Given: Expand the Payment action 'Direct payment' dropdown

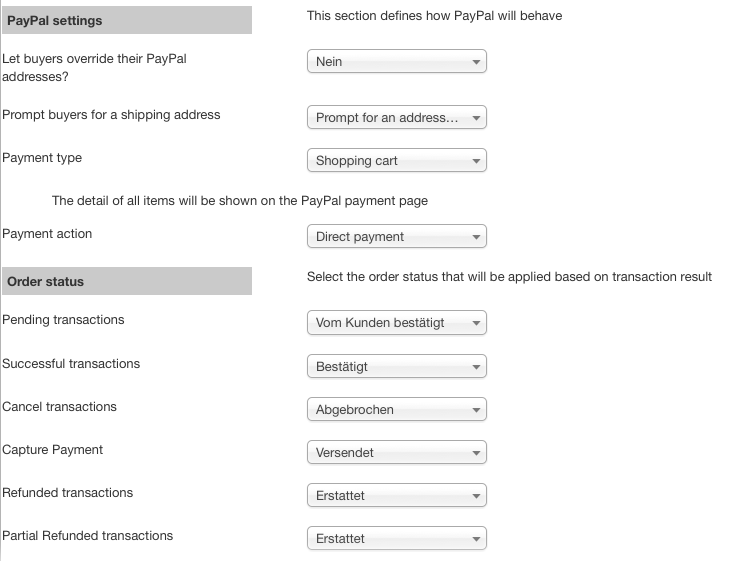Looking at the screenshot, I should (396, 237).
